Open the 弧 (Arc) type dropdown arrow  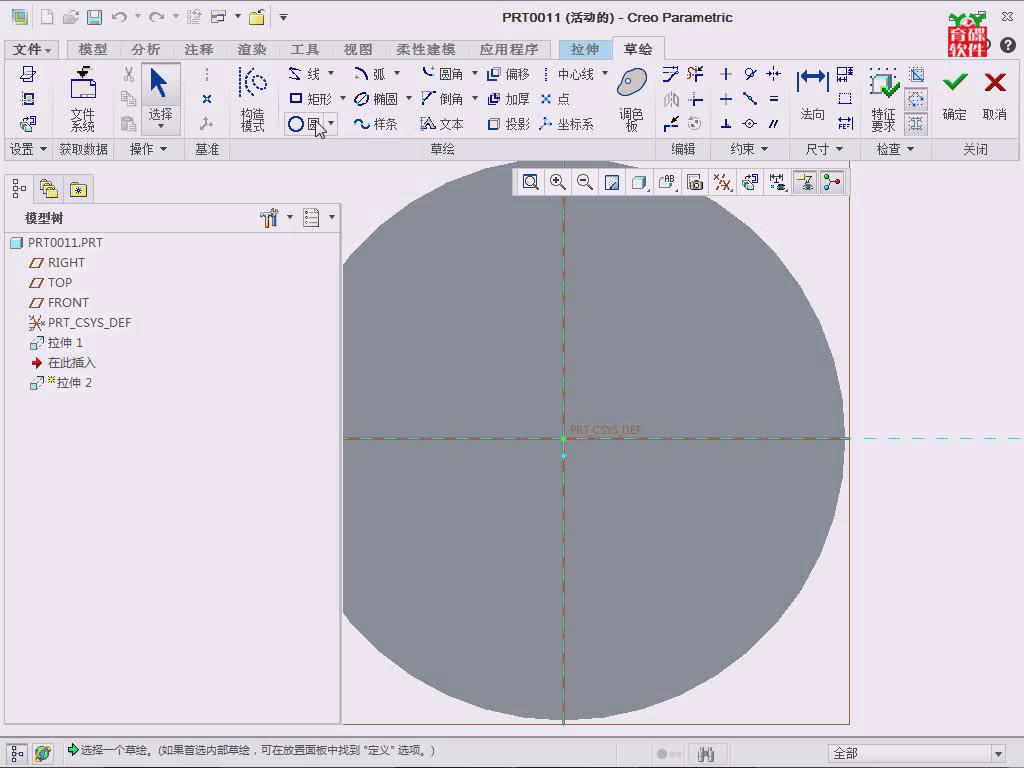[x=396, y=73]
